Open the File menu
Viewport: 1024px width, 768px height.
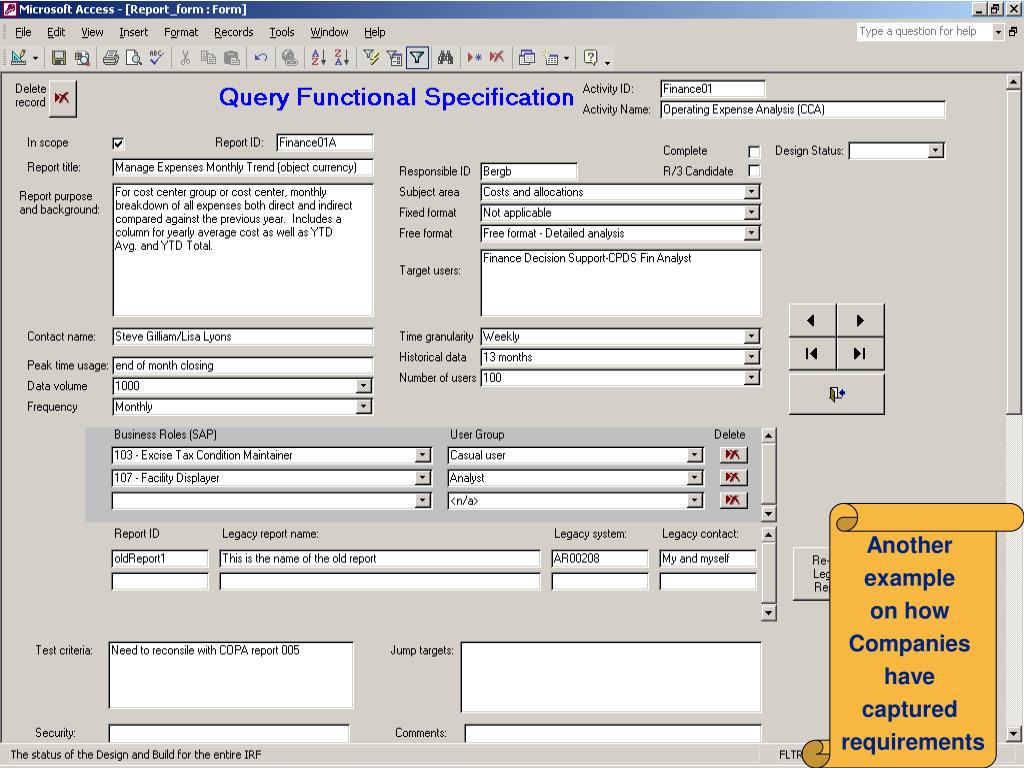[x=23, y=32]
